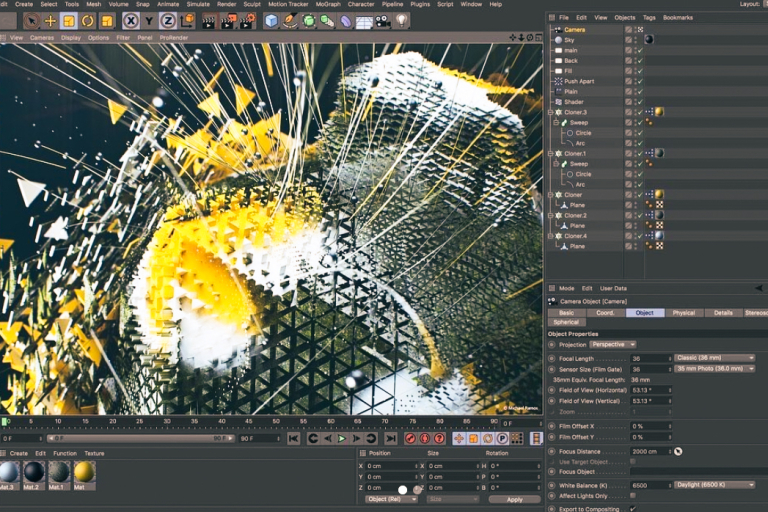Open White Balance Daylight (6500 K) dropdown
This screenshot has height=512, width=768.
tap(715, 485)
